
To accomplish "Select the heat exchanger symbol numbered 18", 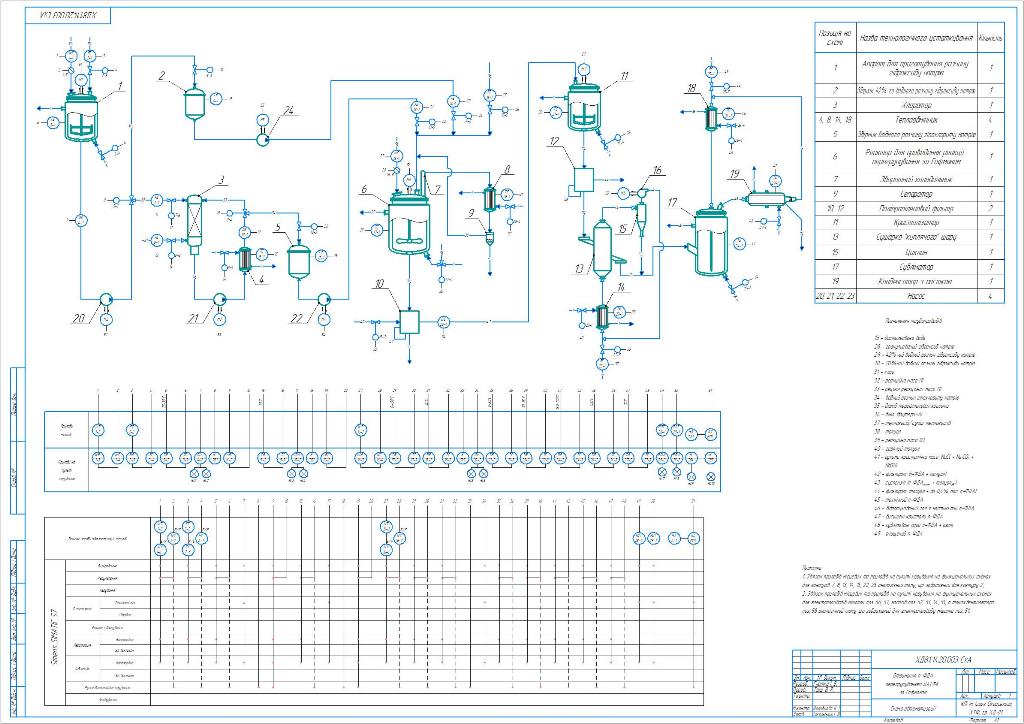I will tap(711, 119).
